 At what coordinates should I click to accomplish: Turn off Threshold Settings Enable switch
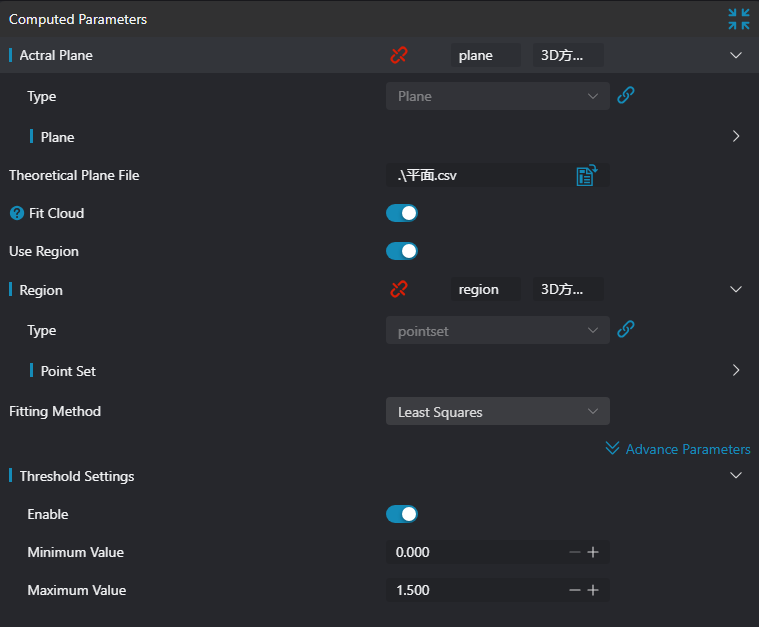(x=402, y=514)
